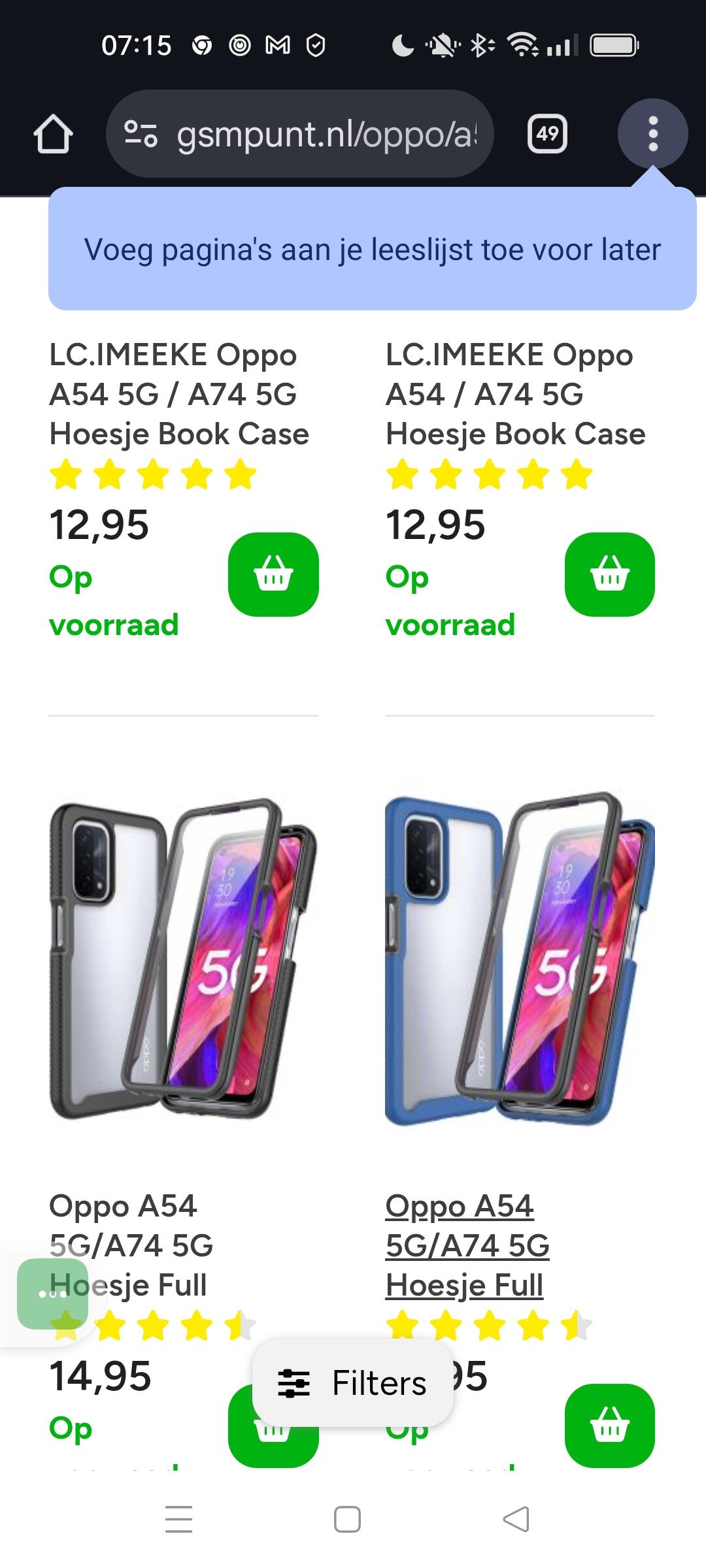Add first LC.IMEEKE Book Case to cart

[x=273, y=574]
